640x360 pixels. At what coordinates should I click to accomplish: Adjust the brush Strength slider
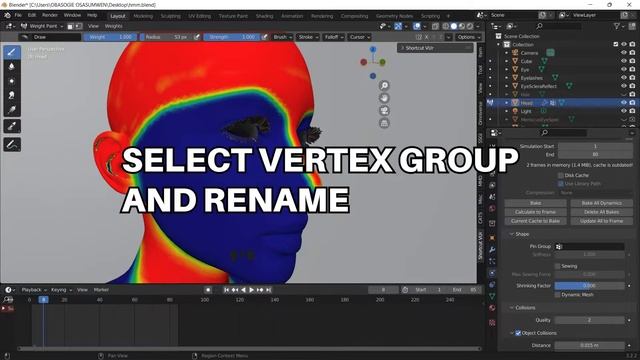[x=231, y=37]
